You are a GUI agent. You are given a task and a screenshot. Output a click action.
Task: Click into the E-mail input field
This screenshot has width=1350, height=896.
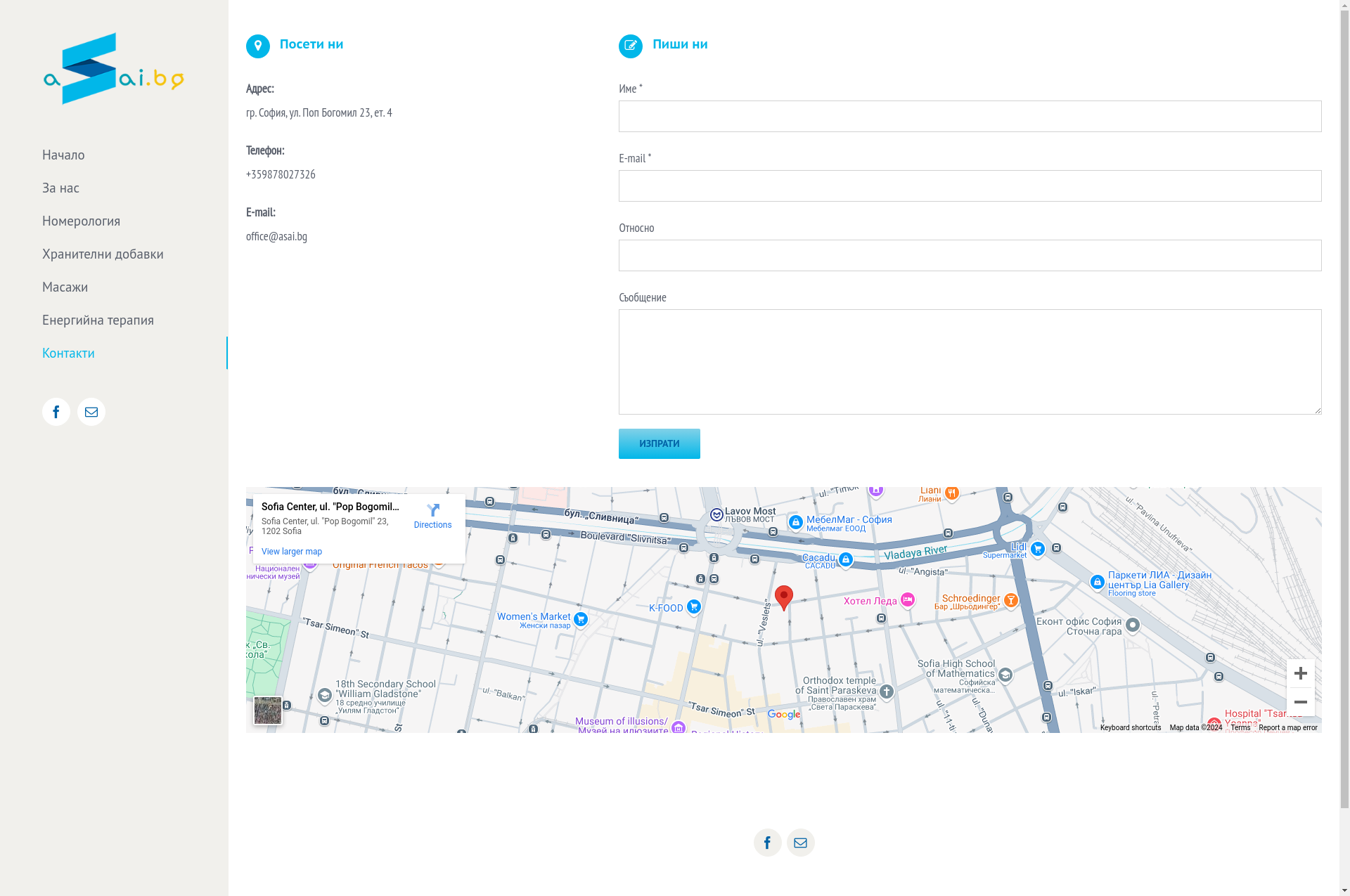(970, 186)
